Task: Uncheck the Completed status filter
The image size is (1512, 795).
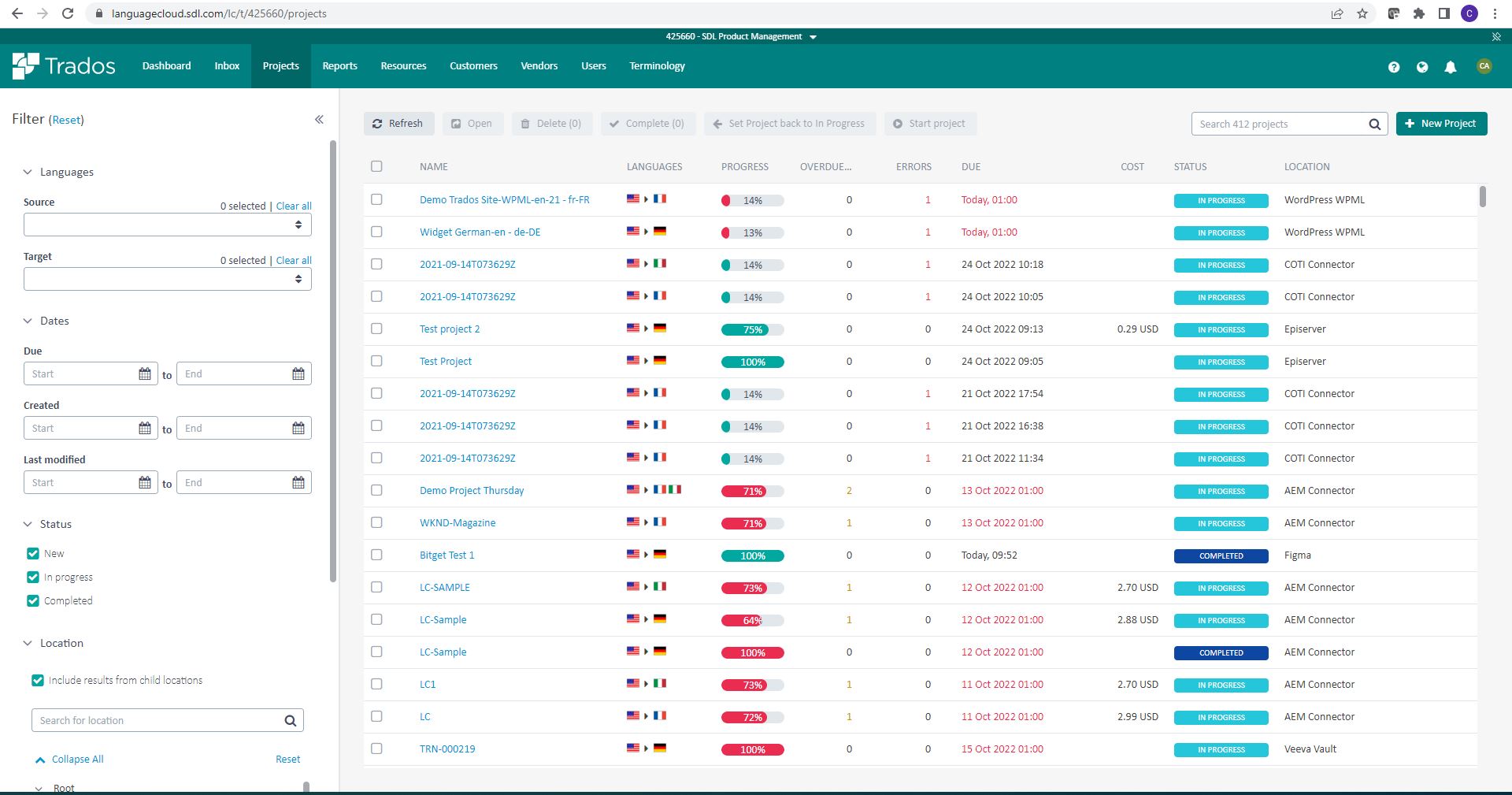Action: (x=33, y=600)
